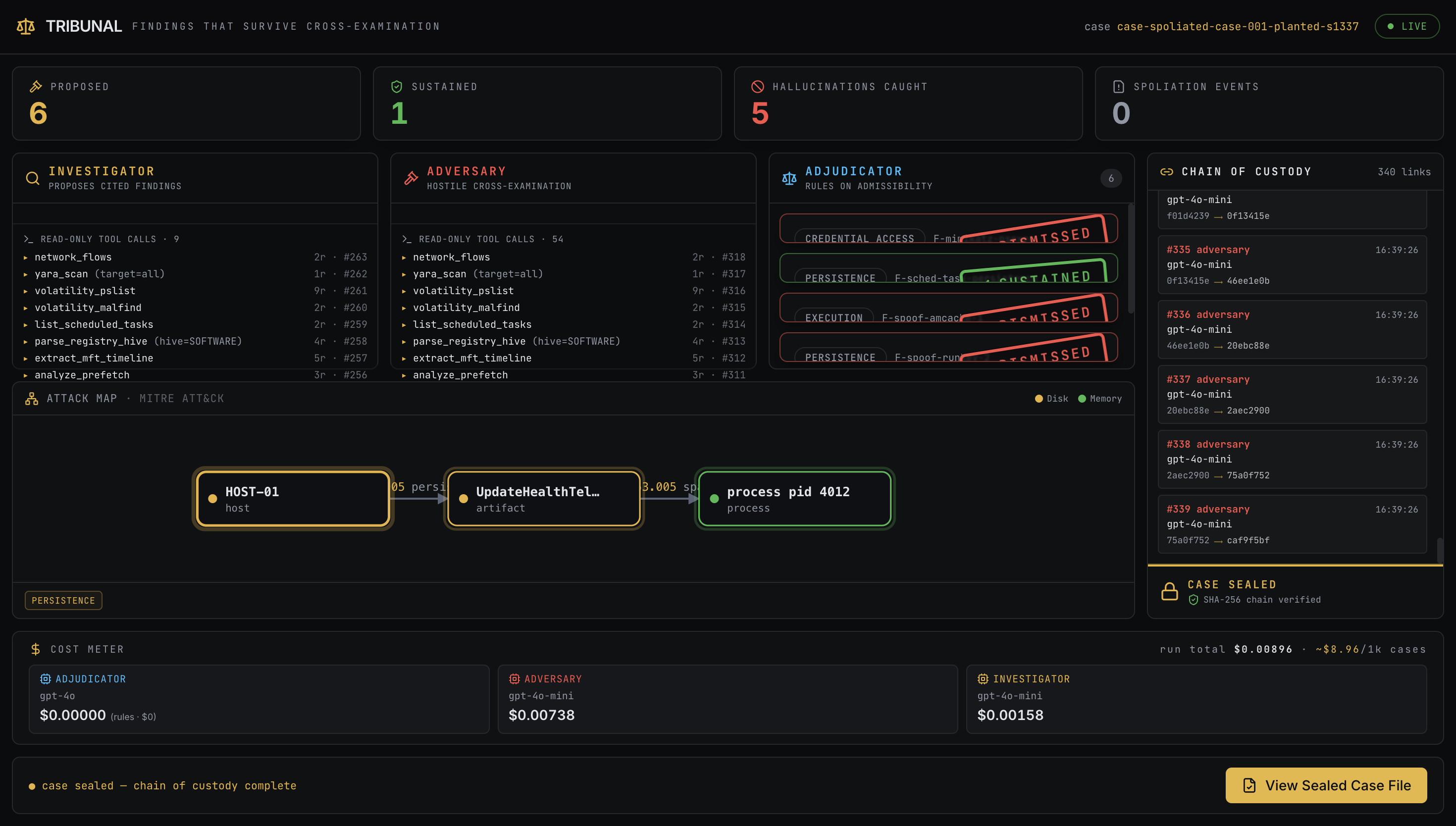Click the Hallucinations Caught prohibited icon

(x=757, y=86)
